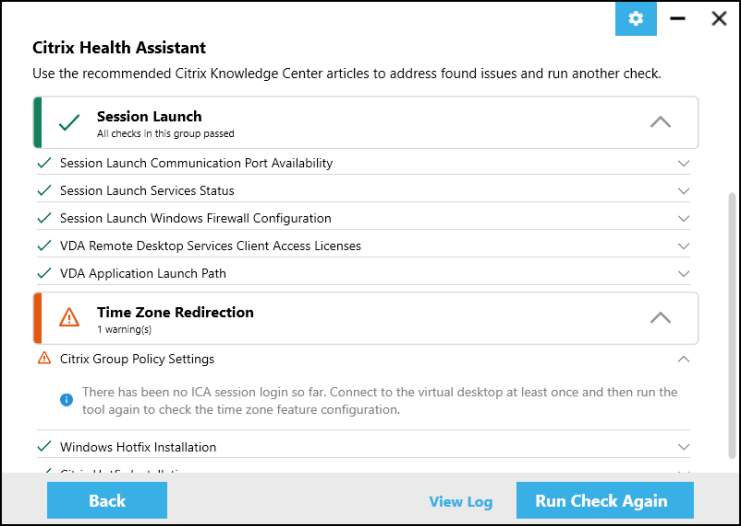Click the checkmark next to Session Launch Services Status
This screenshot has height=526, width=741.
44,191
